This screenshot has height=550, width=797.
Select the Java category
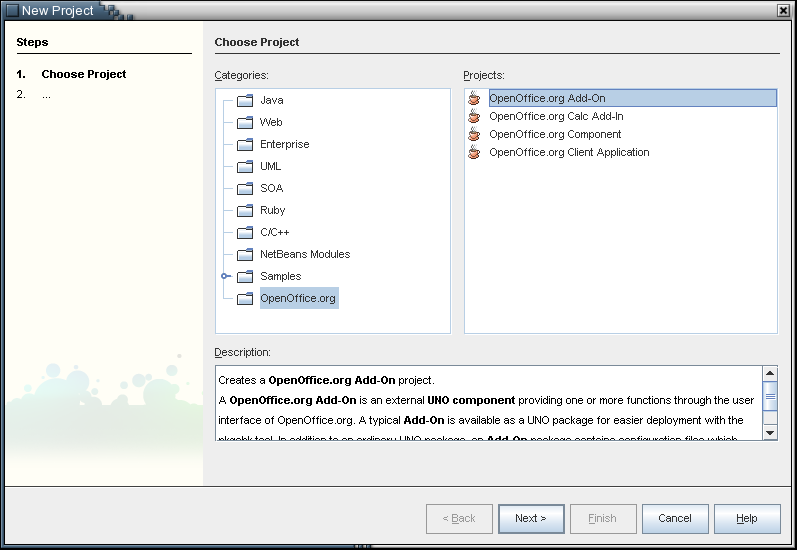point(271,100)
